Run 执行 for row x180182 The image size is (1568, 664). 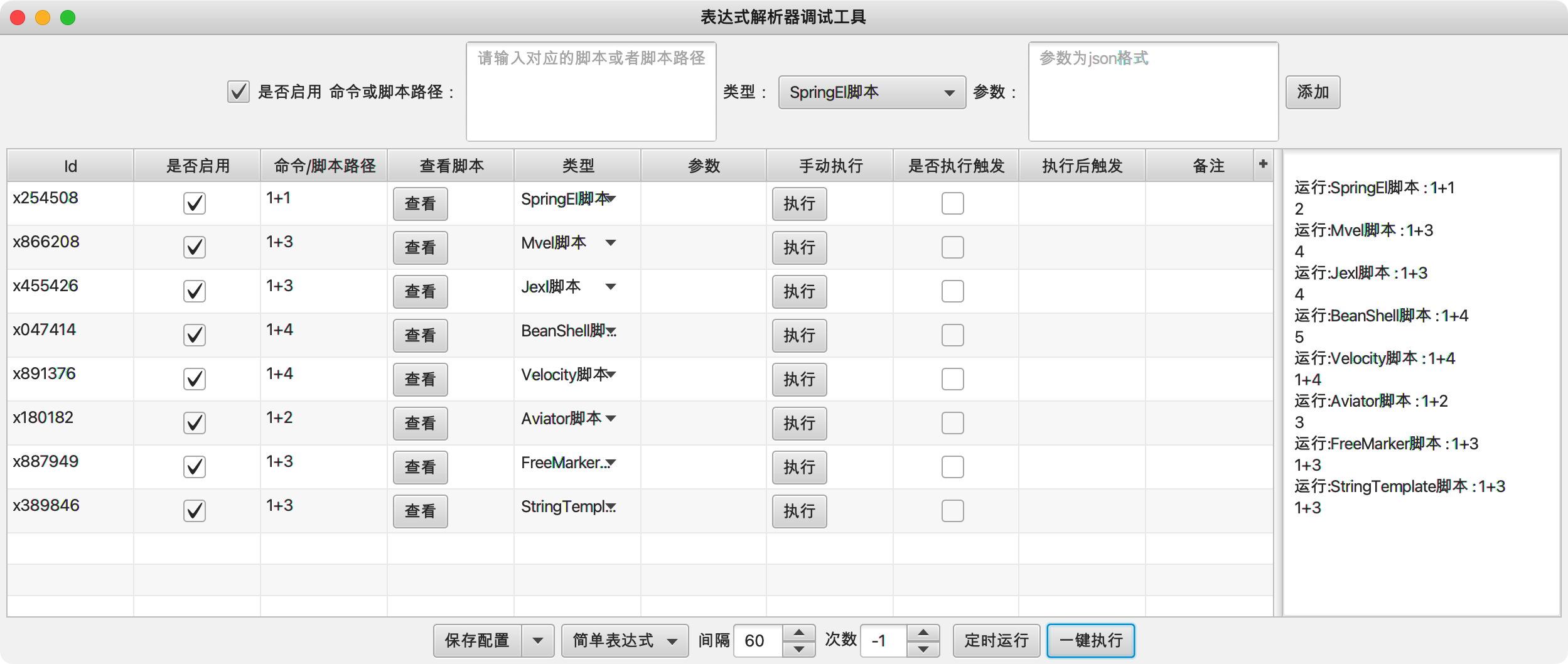799,424
